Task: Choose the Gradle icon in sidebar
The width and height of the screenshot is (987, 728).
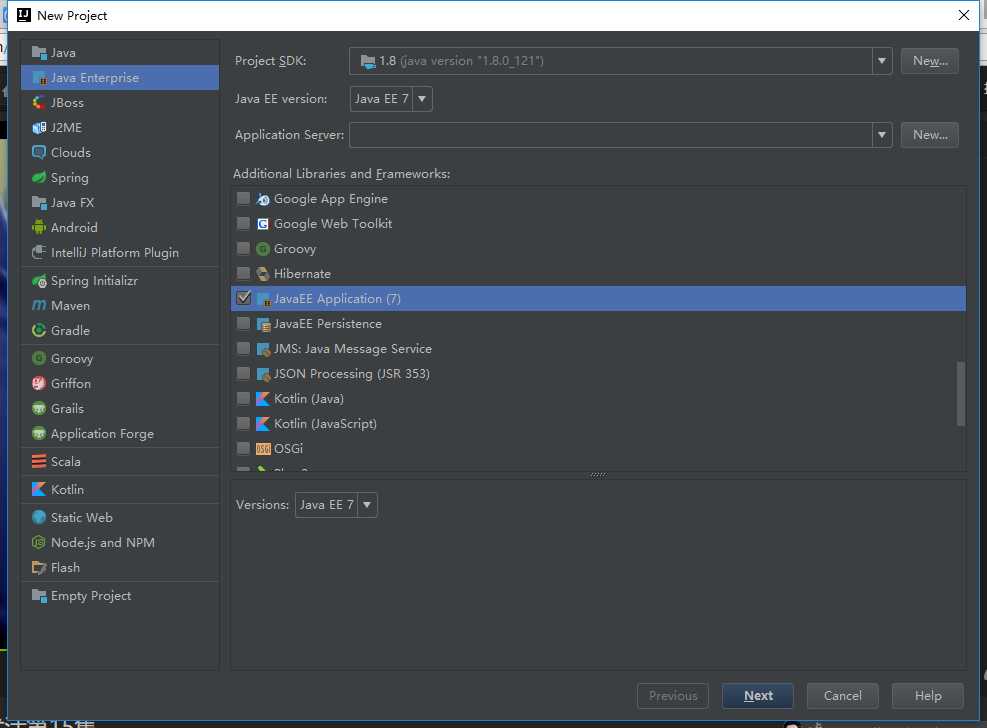Action: tap(39, 331)
